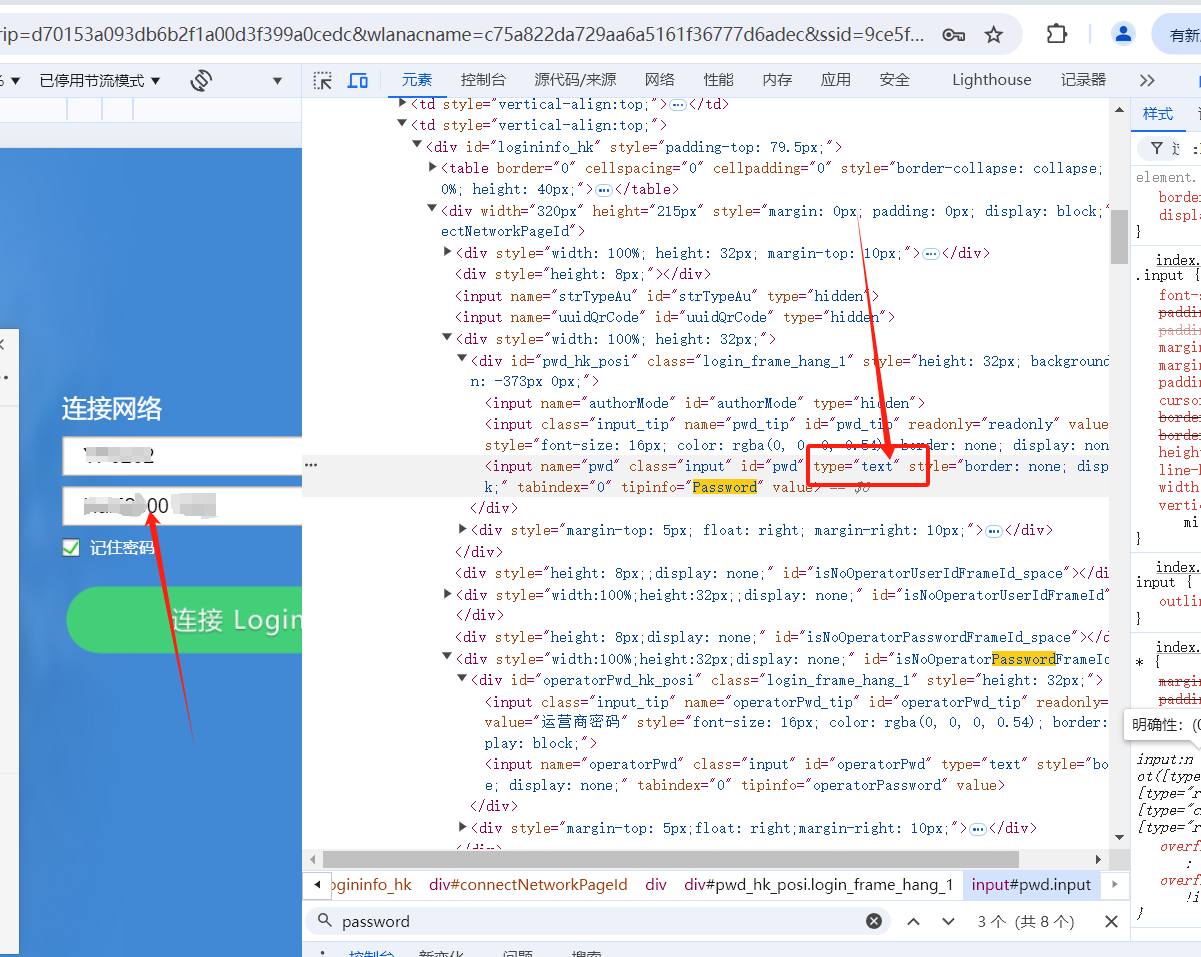Image resolution: width=1201 pixels, height=957 pixels.
Task: Collapse the pwd_hk_posi div node
Action: [462, 360]
